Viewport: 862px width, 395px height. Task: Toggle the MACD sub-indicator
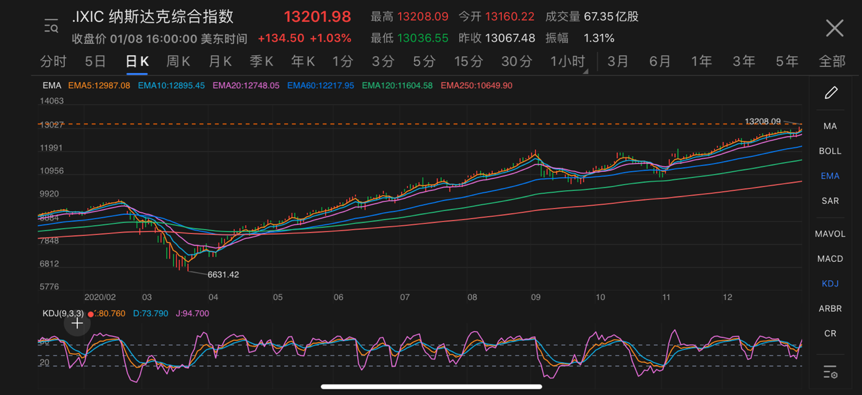tap(830, 259)
